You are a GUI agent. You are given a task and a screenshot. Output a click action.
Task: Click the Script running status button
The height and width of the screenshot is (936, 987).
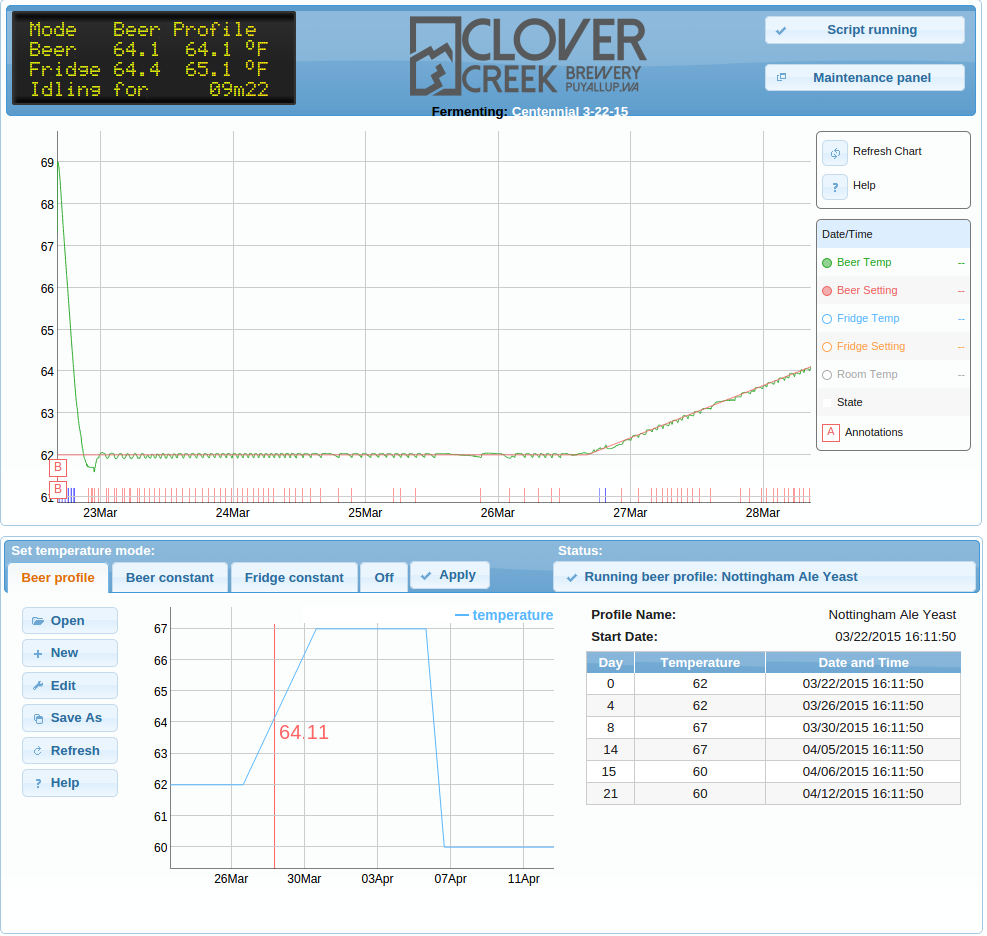pyautogui.click(x=864, y=30)
